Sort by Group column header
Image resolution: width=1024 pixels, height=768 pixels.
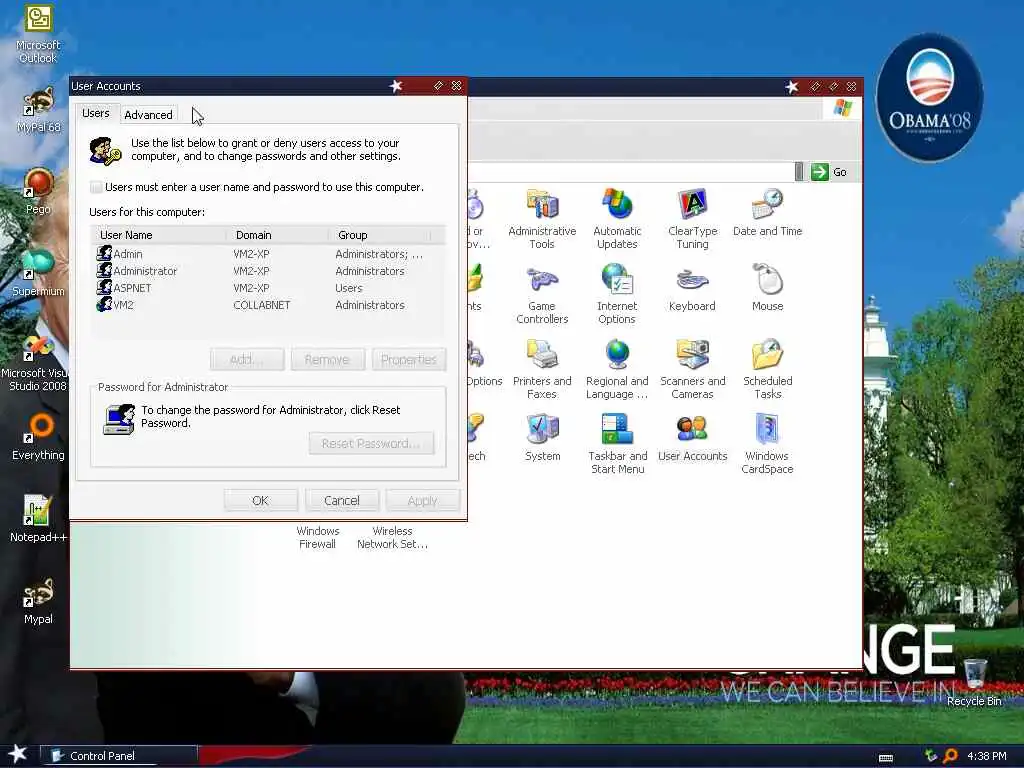(x=380, y=235)
